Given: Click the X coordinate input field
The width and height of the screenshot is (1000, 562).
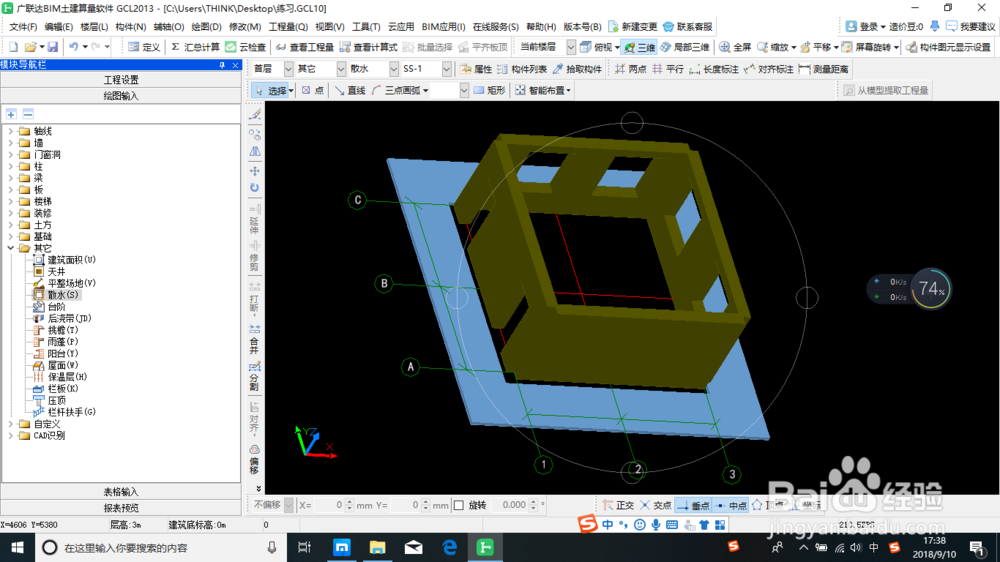Looking at the screenshot, I should (330, 505).
